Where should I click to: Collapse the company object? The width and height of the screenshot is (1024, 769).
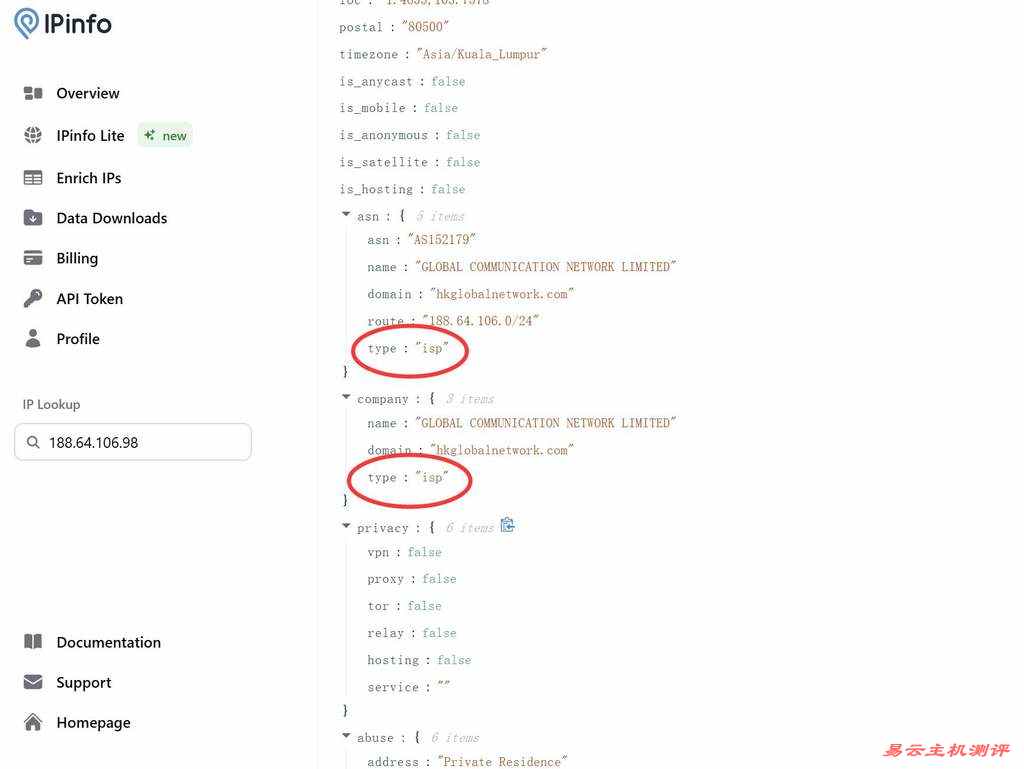click(x=346, y=397)
